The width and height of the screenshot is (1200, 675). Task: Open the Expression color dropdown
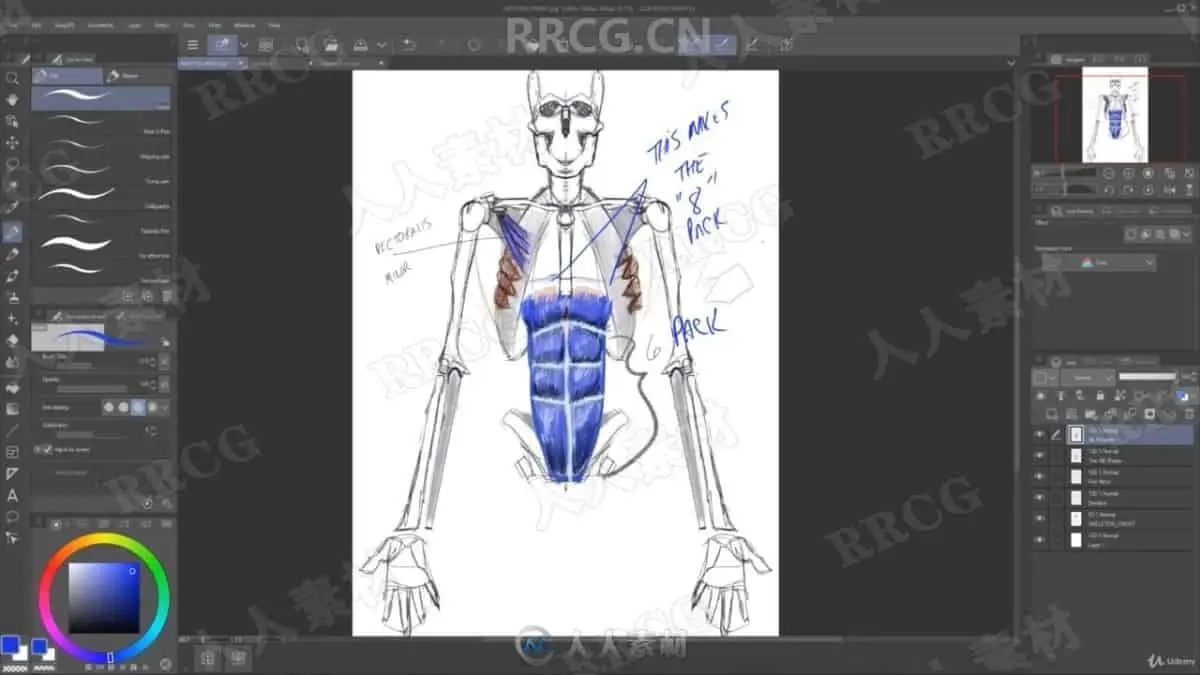1099,262
